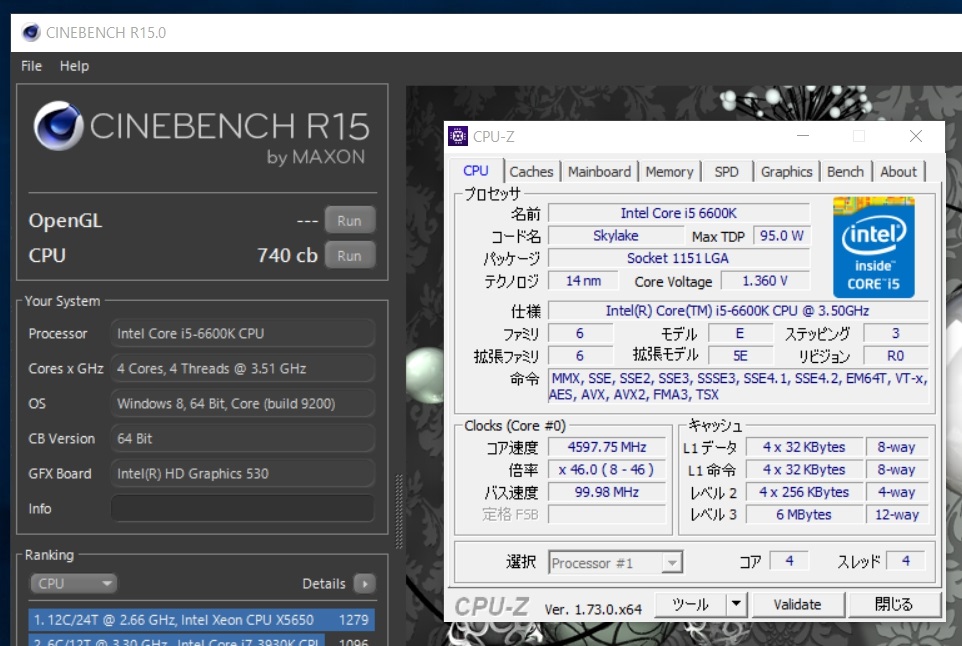
Task: Click the panel splitter grip handle
Action: pos(399,511)
